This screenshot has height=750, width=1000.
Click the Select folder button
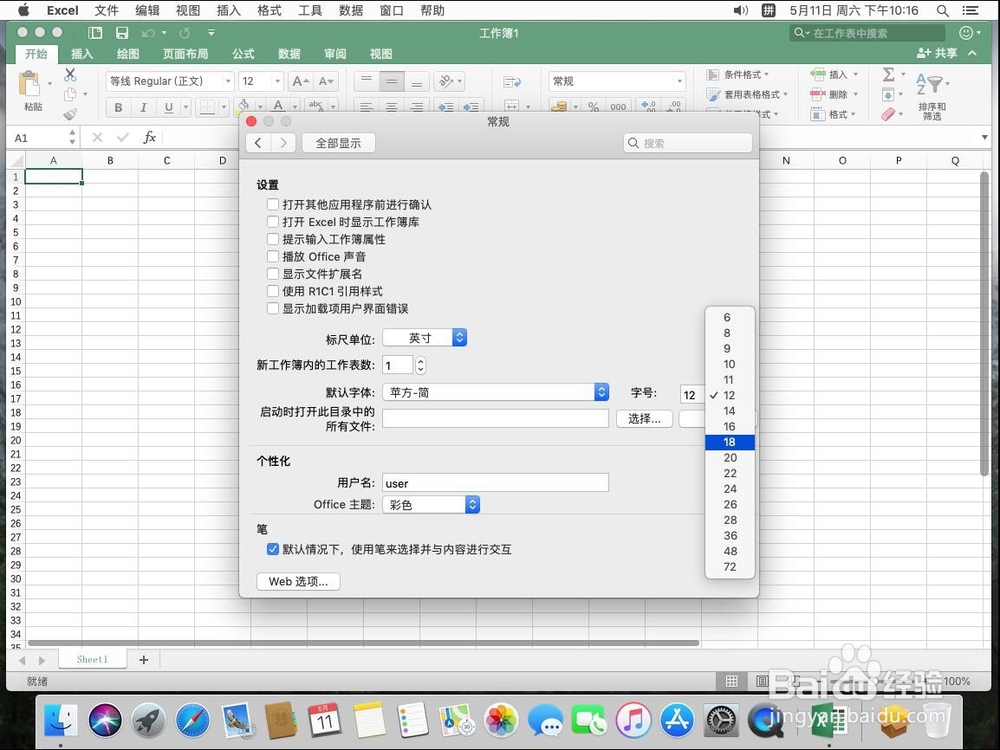tap(644, 418)
